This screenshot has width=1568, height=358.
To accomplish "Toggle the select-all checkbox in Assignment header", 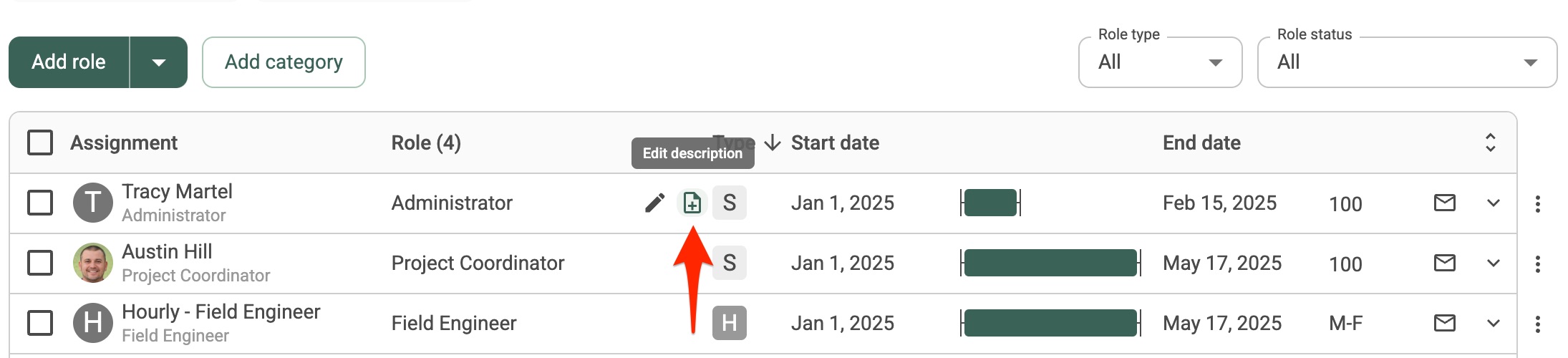I will click(40, 142).
